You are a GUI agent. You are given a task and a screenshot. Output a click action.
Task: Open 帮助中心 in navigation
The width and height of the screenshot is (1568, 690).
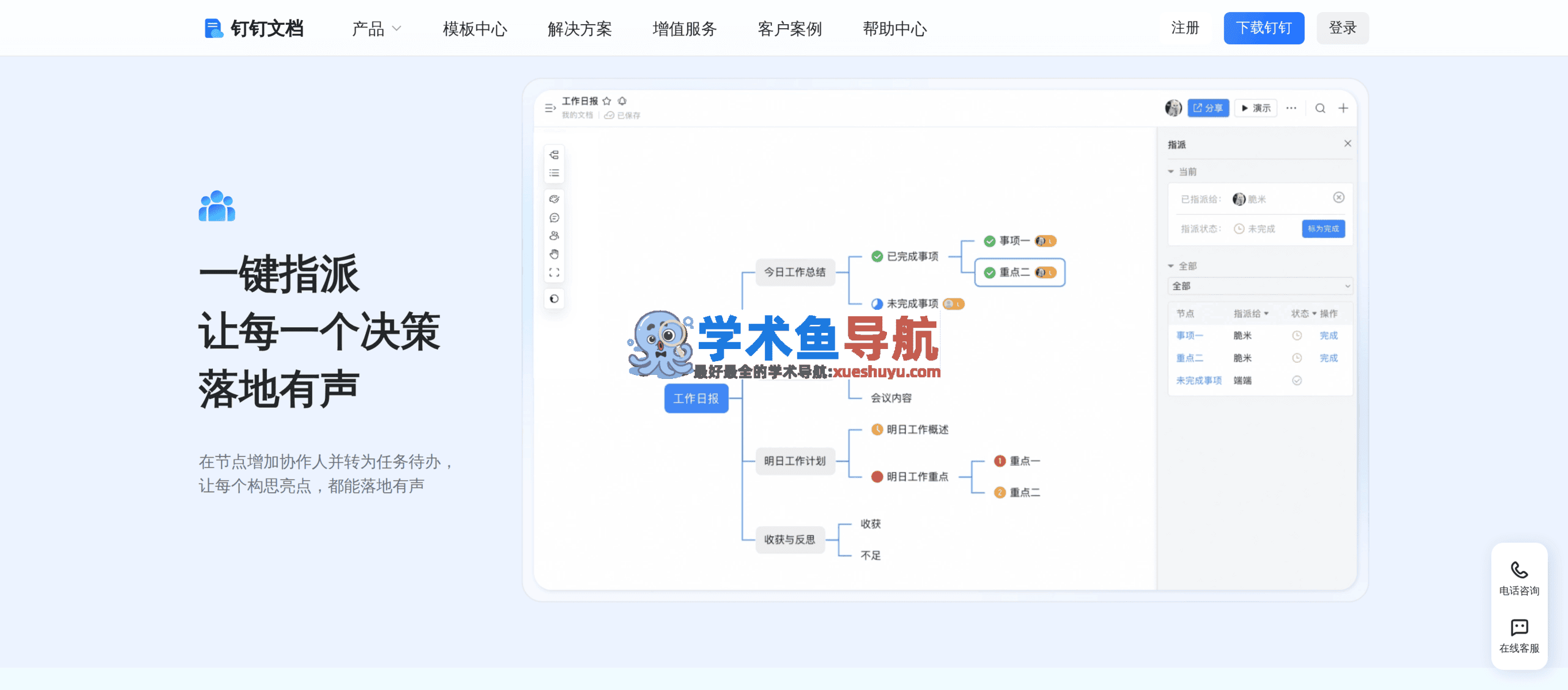pyautogui.click(x=895, y=29)
